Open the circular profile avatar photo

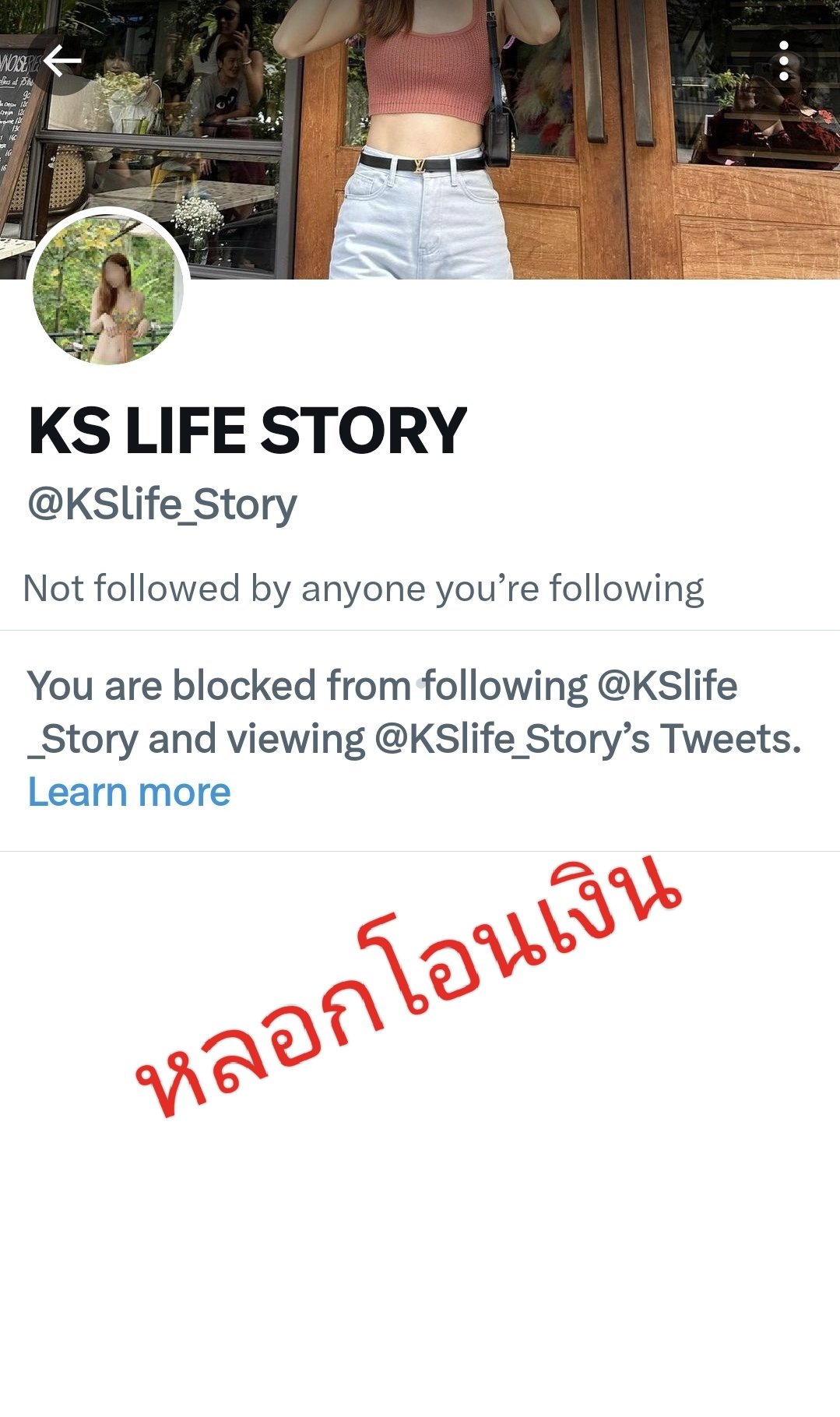[x=107, y=289]
